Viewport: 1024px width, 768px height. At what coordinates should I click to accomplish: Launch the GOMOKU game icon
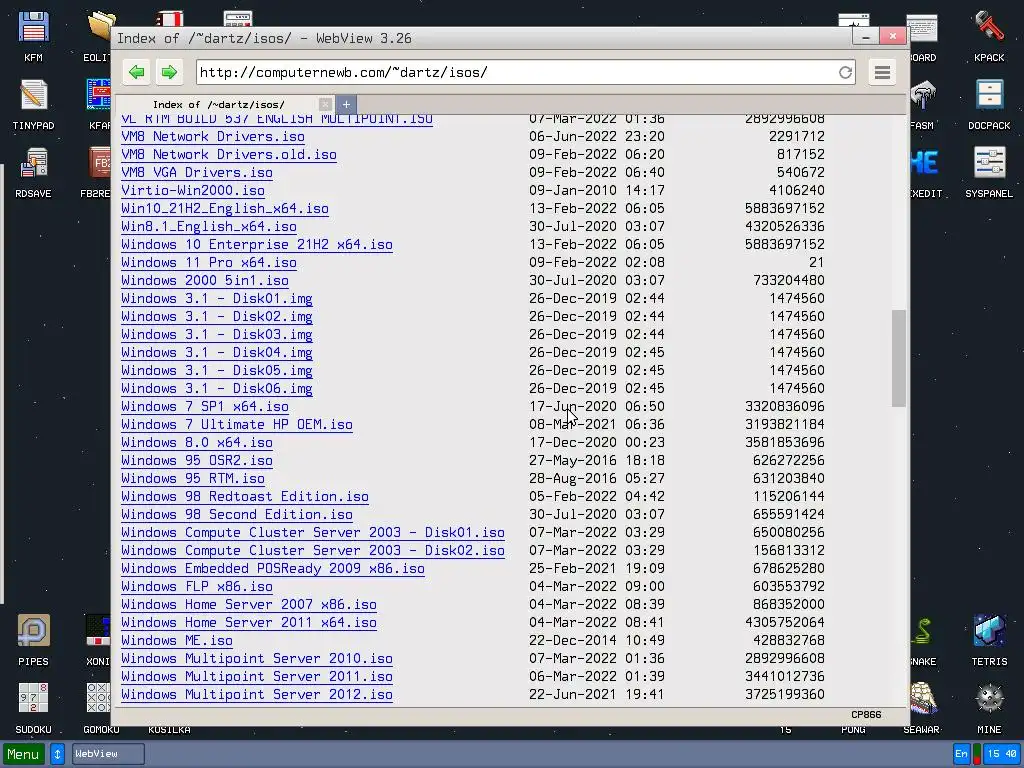(x=98, y=708)
